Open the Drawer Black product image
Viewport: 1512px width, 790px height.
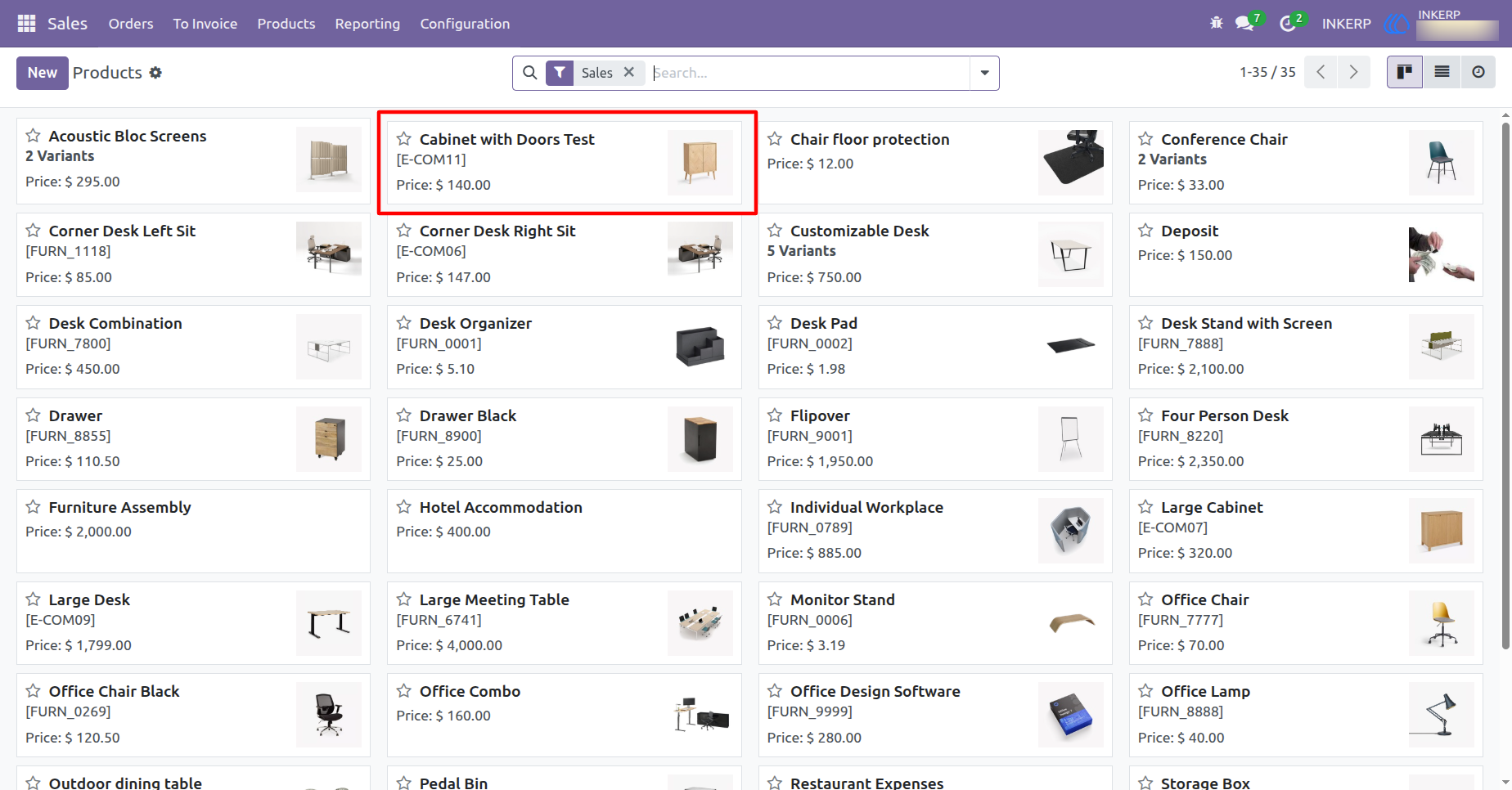pos(700,439)
